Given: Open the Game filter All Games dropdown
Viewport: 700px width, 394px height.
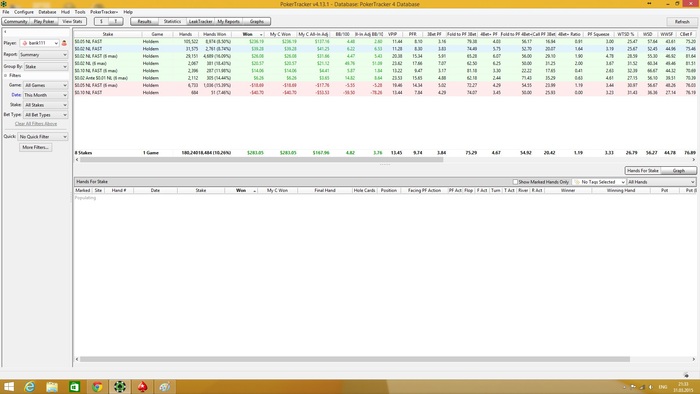Looking at the screenshot, I should point(46,85).
